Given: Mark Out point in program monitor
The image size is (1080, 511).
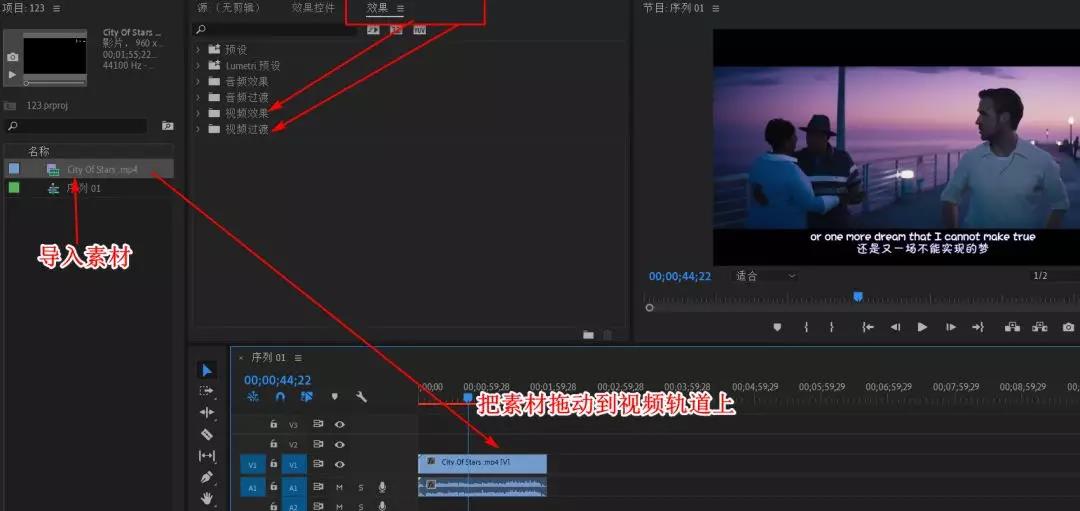Looking at the screenshot, I should pos(831,327).
